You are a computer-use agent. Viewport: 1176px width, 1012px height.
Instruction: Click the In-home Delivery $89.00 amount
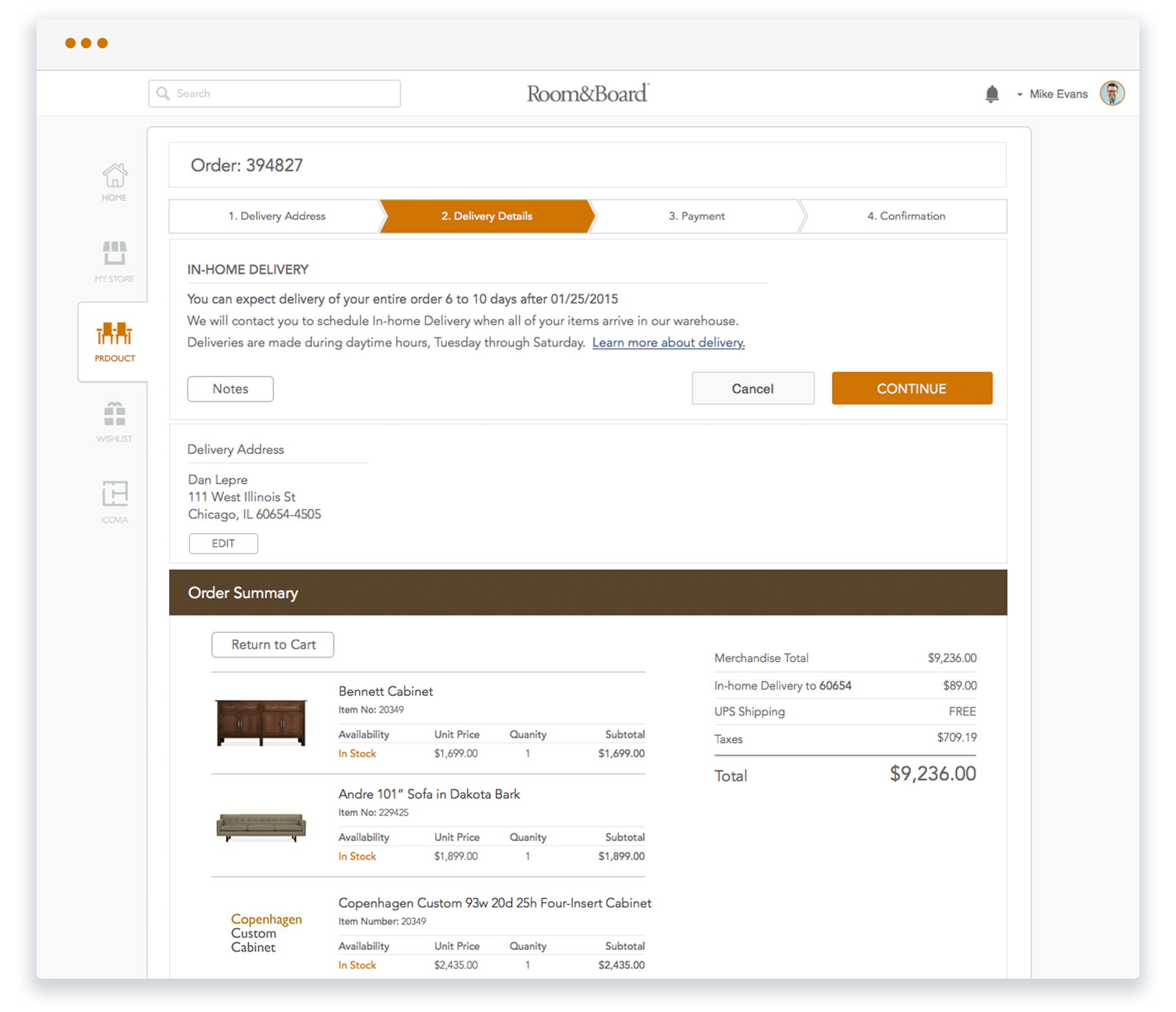point(959,686)
